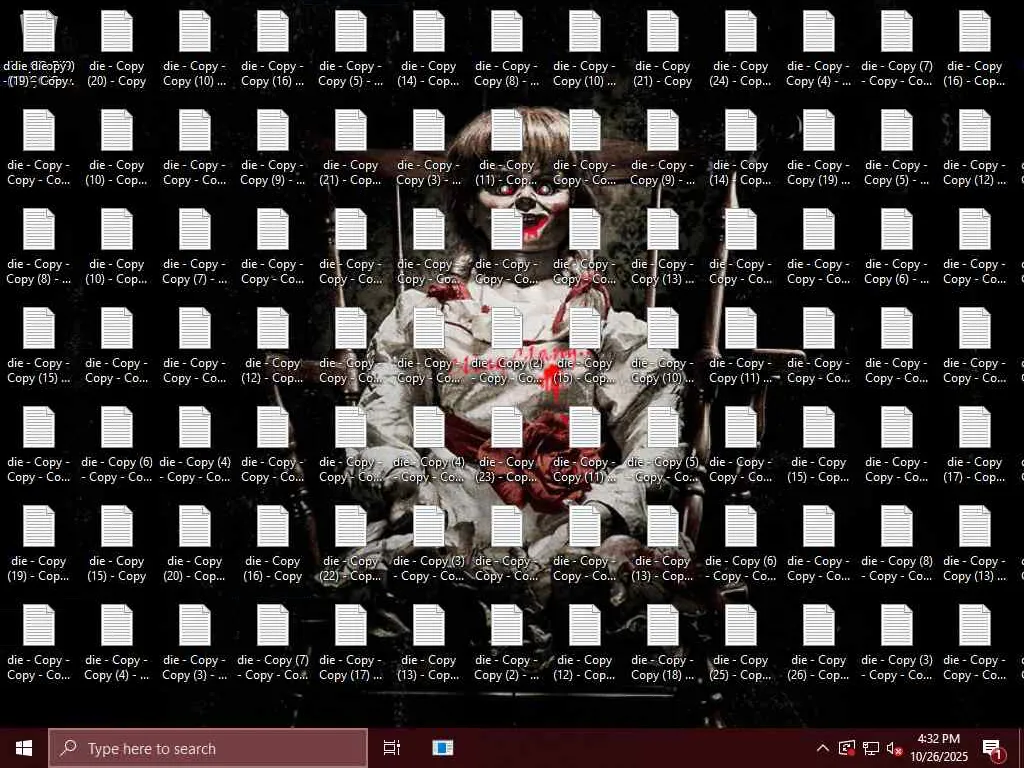Viewport: 1024px width, 768px height.
Task: Open the security alert tray icon
Action: pyautogui.click(x=847, y=748)
